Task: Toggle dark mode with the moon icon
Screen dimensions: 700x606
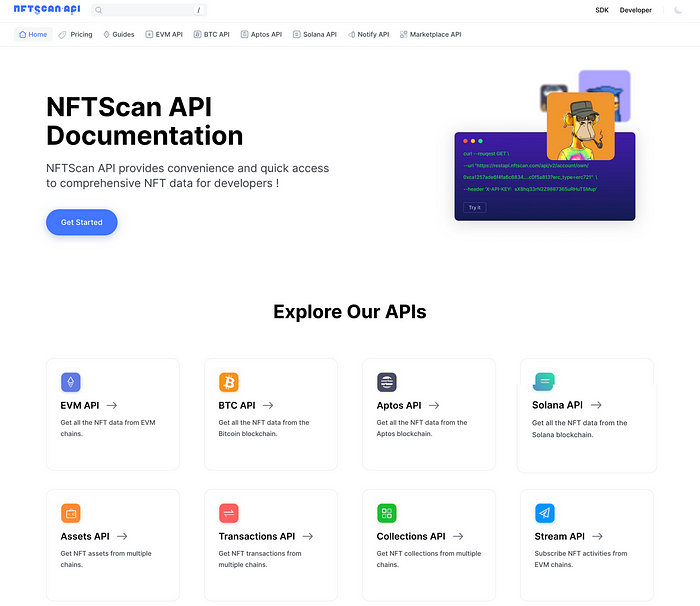Action: click(678, 10)
